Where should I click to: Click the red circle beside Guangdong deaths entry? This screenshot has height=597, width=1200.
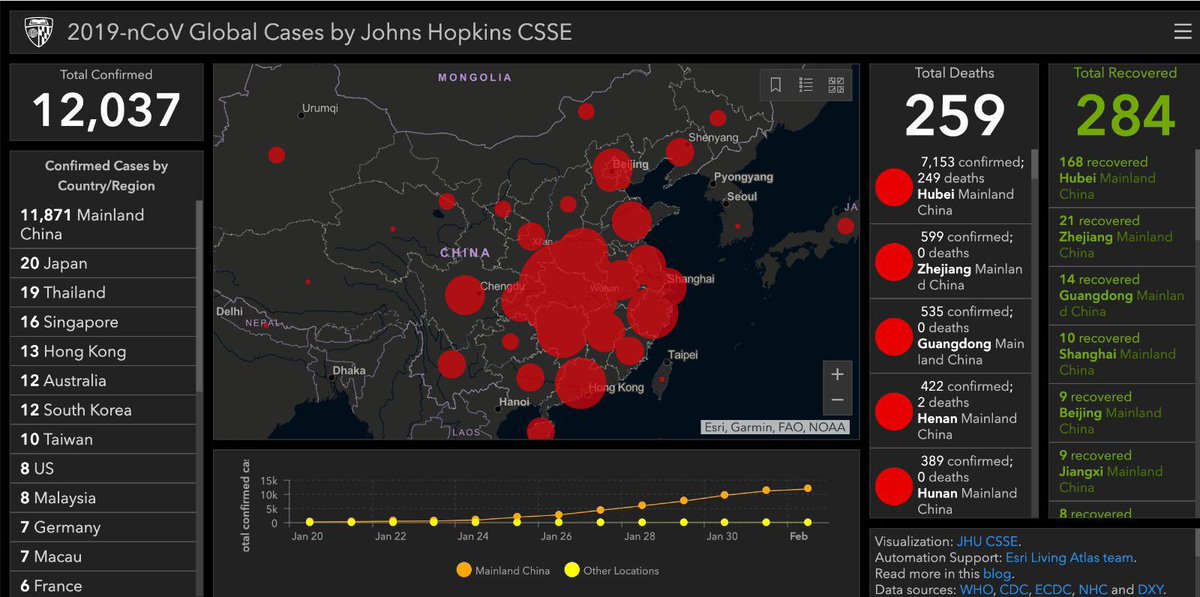893,336
